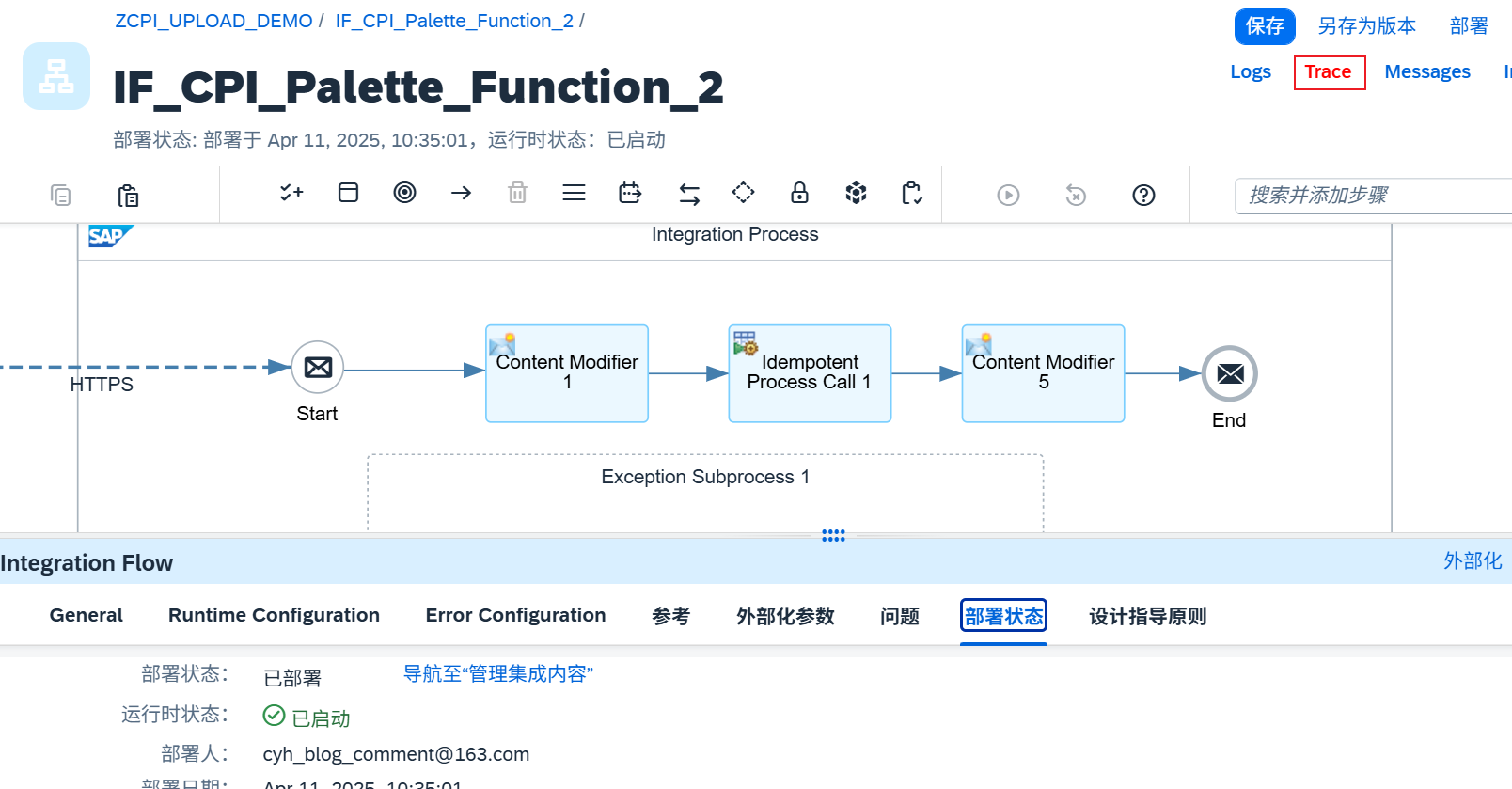The image size is (1512, 789).
Task: Click the 部署 deploy button
Action: tap(1469, 26)
